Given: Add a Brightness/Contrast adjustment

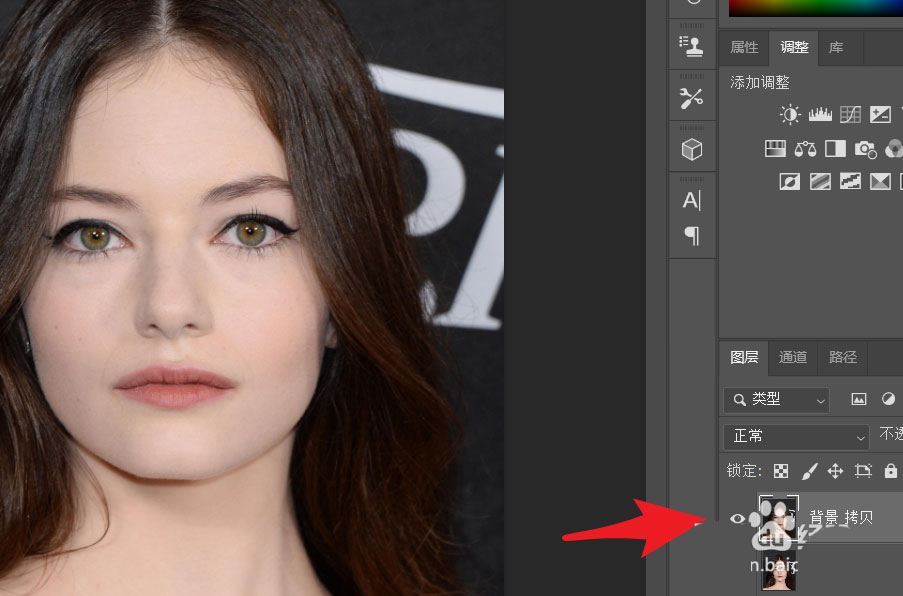Looking at the screenshot, I should tap(790, 115).
